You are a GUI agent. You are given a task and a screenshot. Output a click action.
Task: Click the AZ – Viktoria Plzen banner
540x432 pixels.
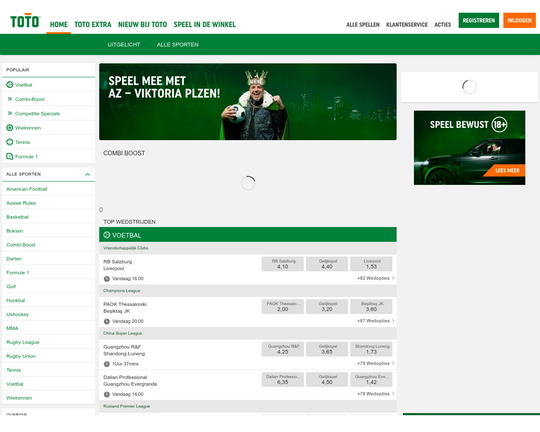(248, 102)
